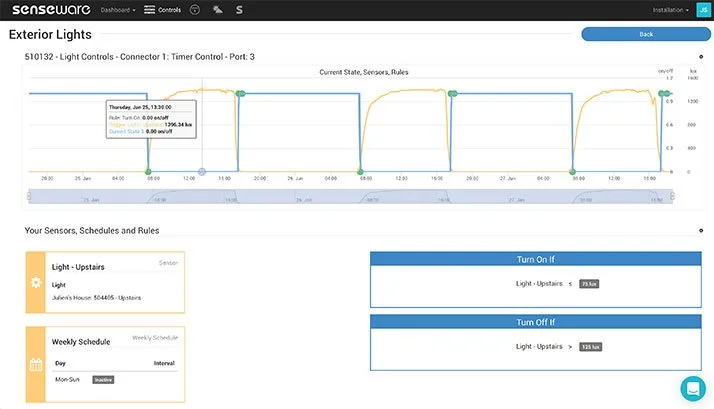
Task: Open the Controls menu item
Action: point(163,10)
